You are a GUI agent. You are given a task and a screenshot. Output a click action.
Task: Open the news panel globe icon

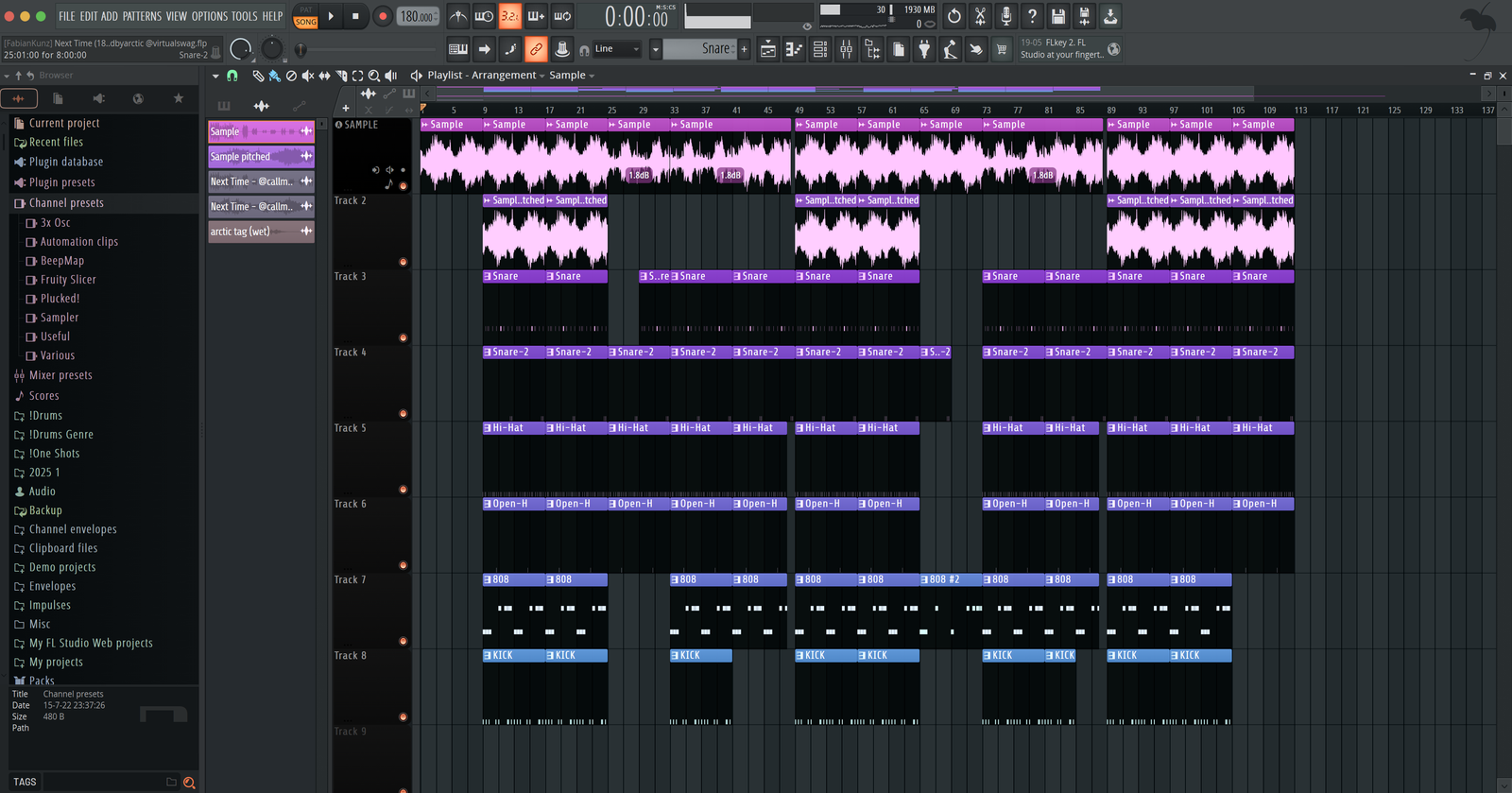pos(1114,49)
